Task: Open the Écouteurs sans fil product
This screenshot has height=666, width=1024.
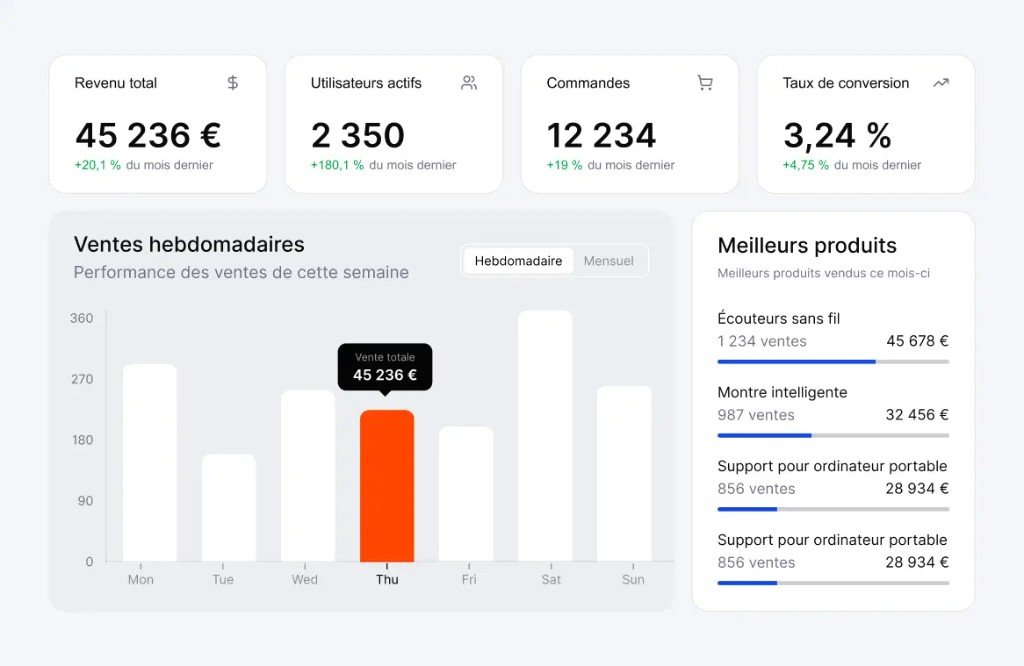Action: click(779, 319)
